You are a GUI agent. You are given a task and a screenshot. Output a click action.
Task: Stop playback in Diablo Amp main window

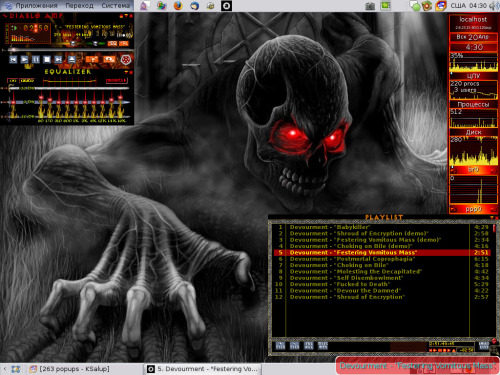point(47,60)
